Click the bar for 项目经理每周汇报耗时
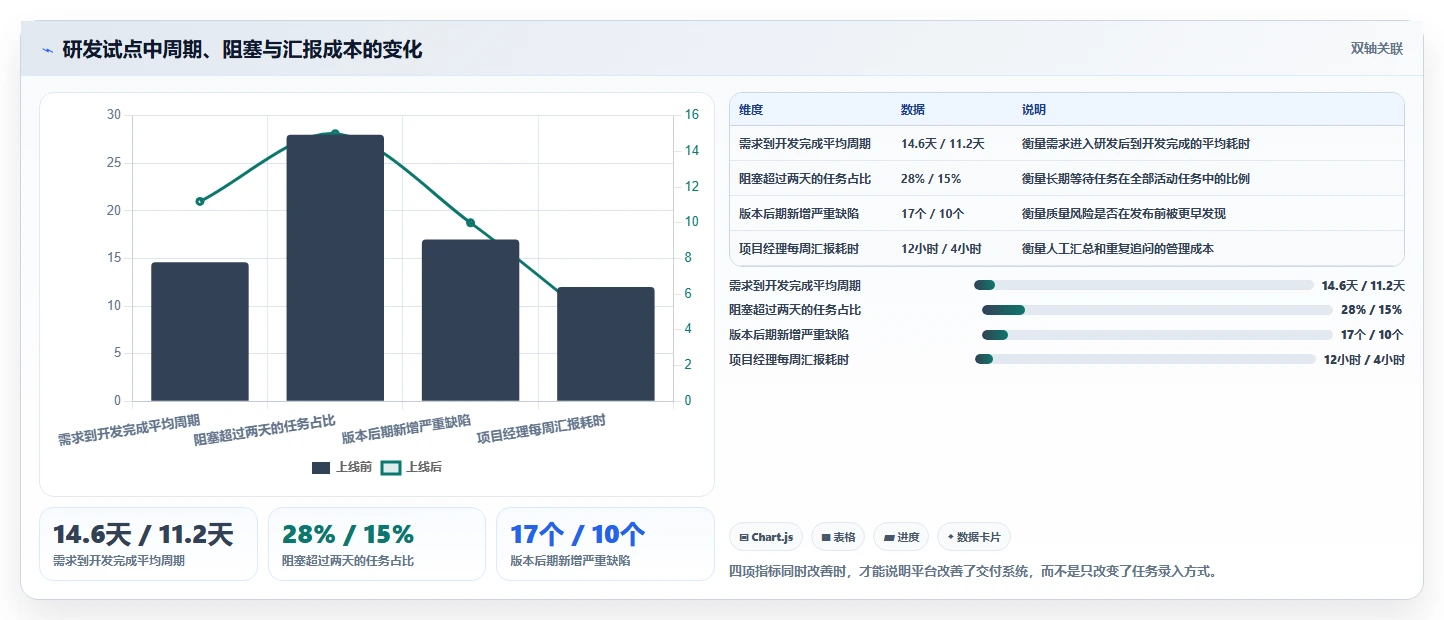The image size is (1444, 620). tap(606, 344)
